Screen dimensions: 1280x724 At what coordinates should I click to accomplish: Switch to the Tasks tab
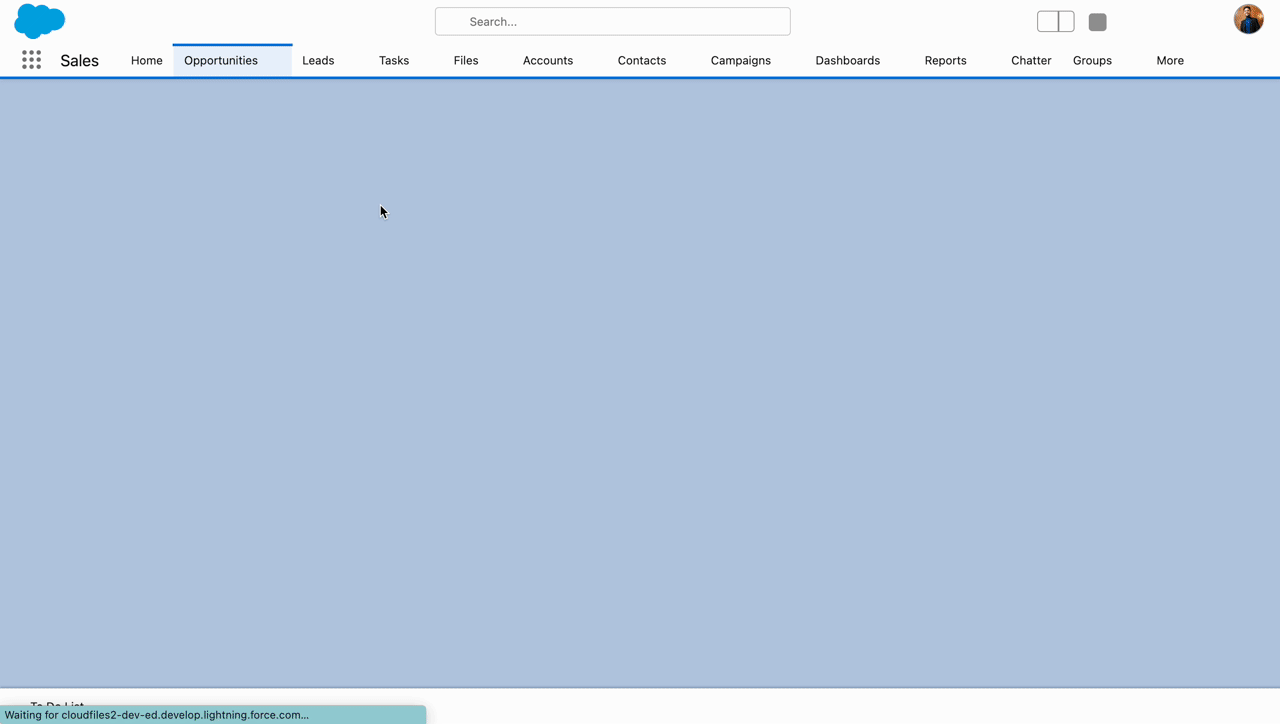point(394,60)
